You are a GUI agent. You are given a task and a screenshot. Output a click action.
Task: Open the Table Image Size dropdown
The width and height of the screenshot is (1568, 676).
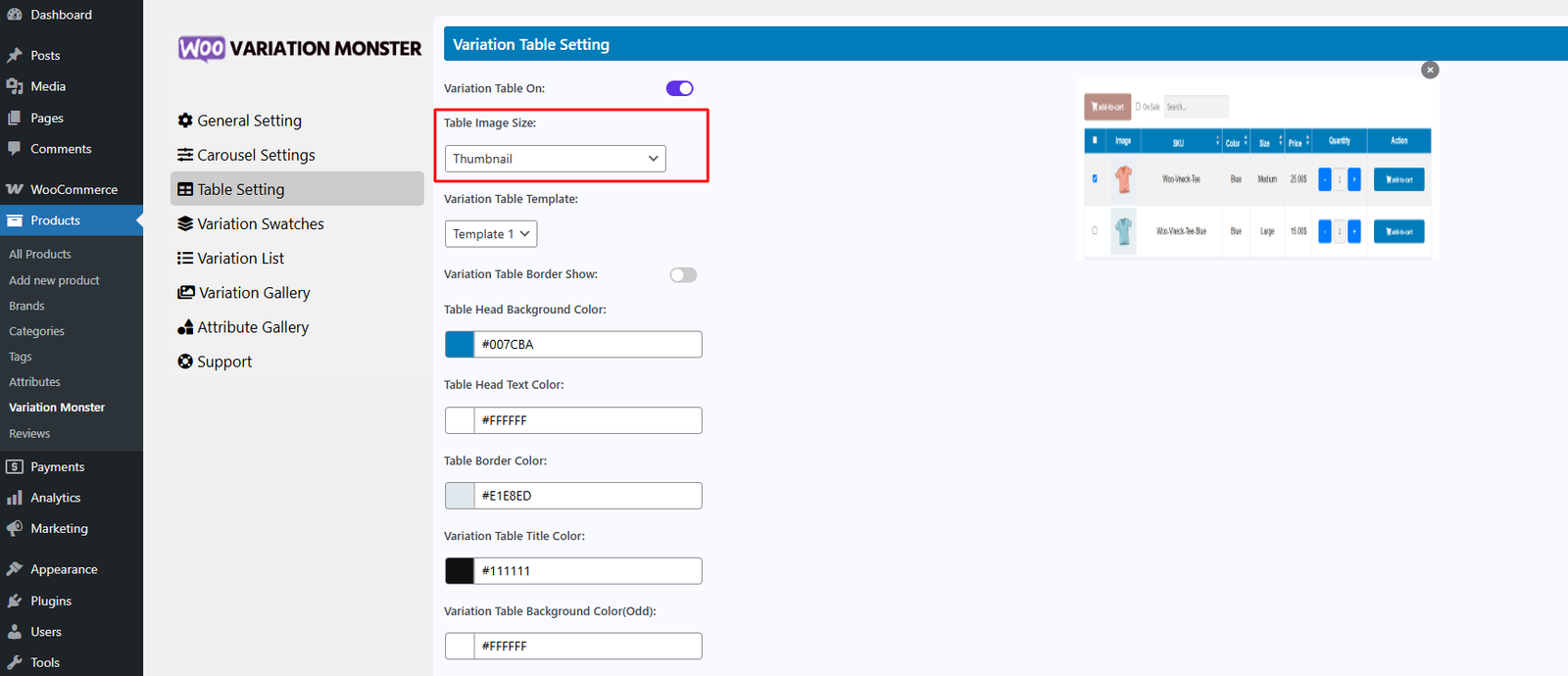(555, 159)
